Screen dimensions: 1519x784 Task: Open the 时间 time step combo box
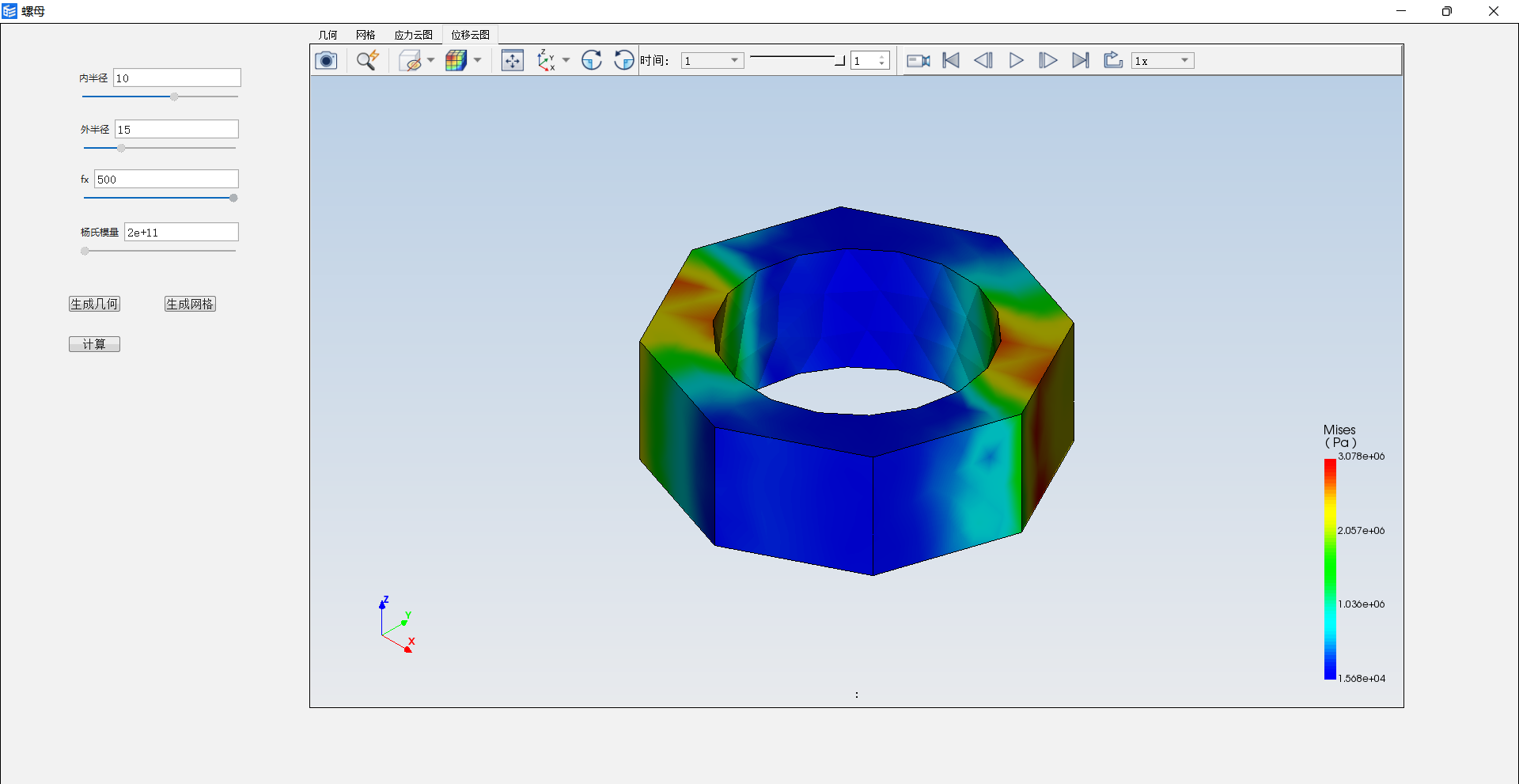coord(712,61)
